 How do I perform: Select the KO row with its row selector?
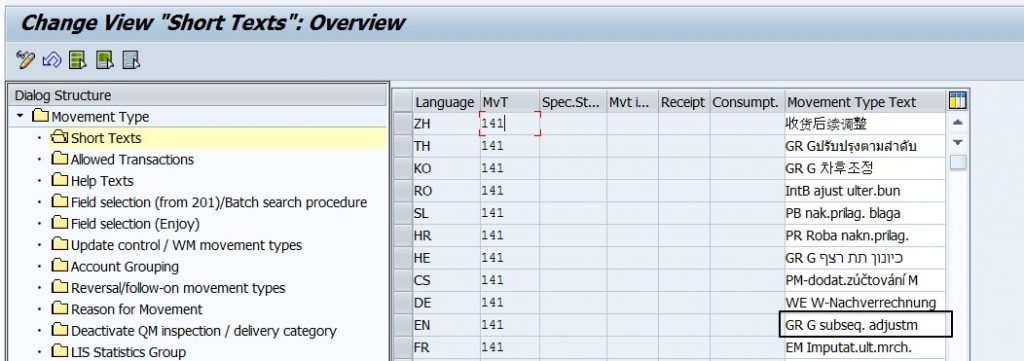[403, 168]
